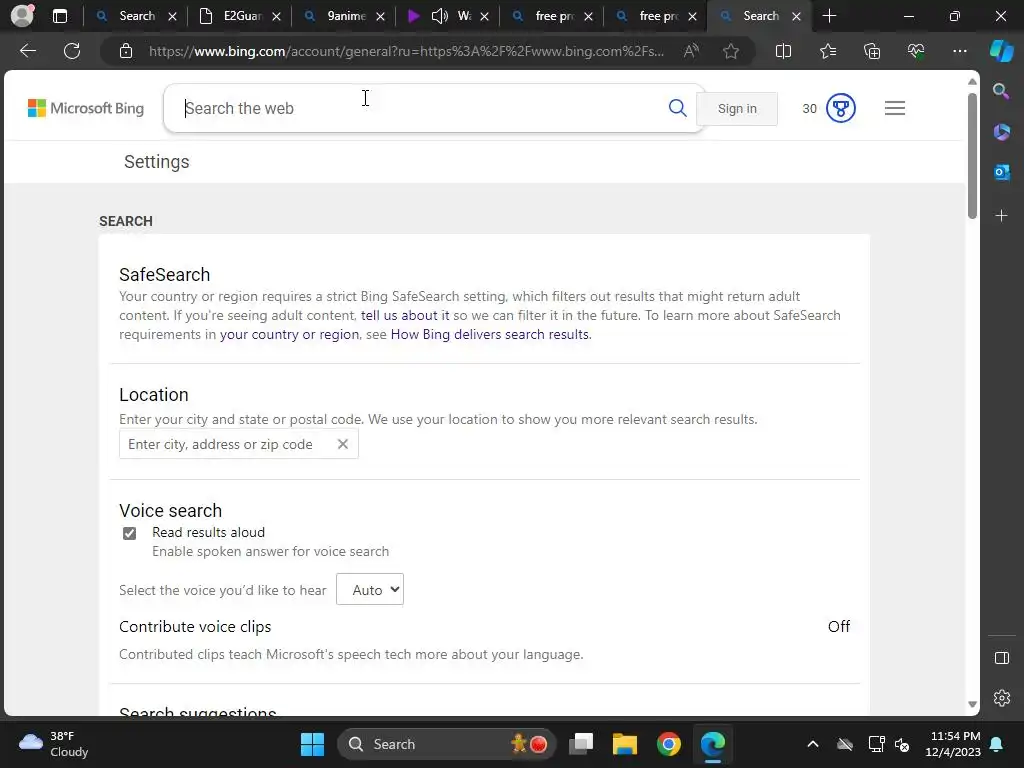Click the page vertical scrollbar thumb
The image size is (1024, 768).
[x=972, y=155]
